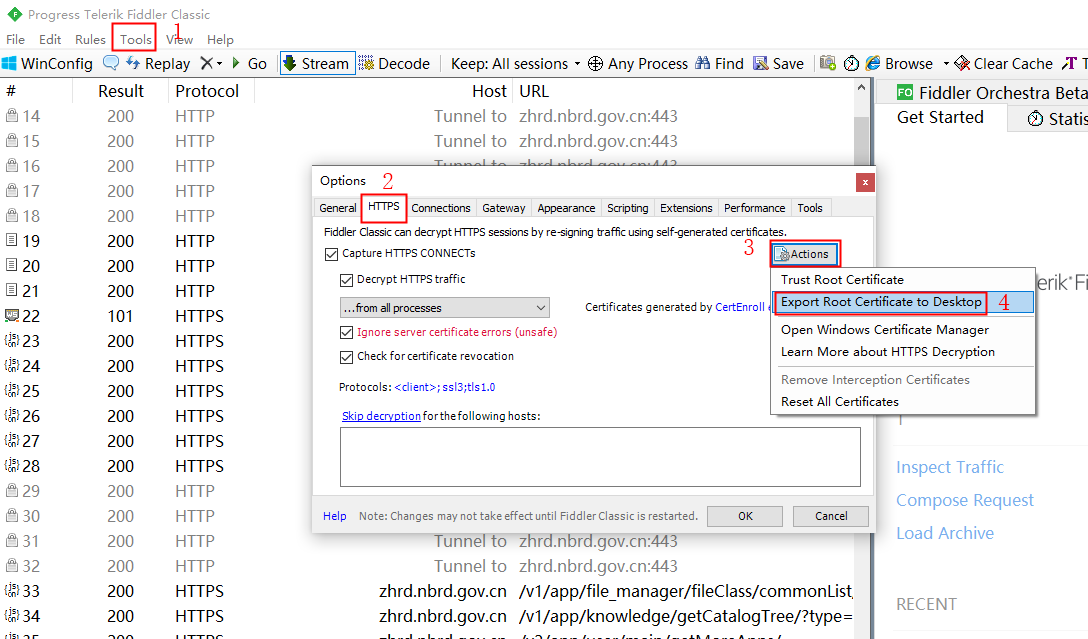The height and width of the screenshot is (639, 1088).
Task: Click inside the skip-decryption hosts text box
Action: [600, 457]
